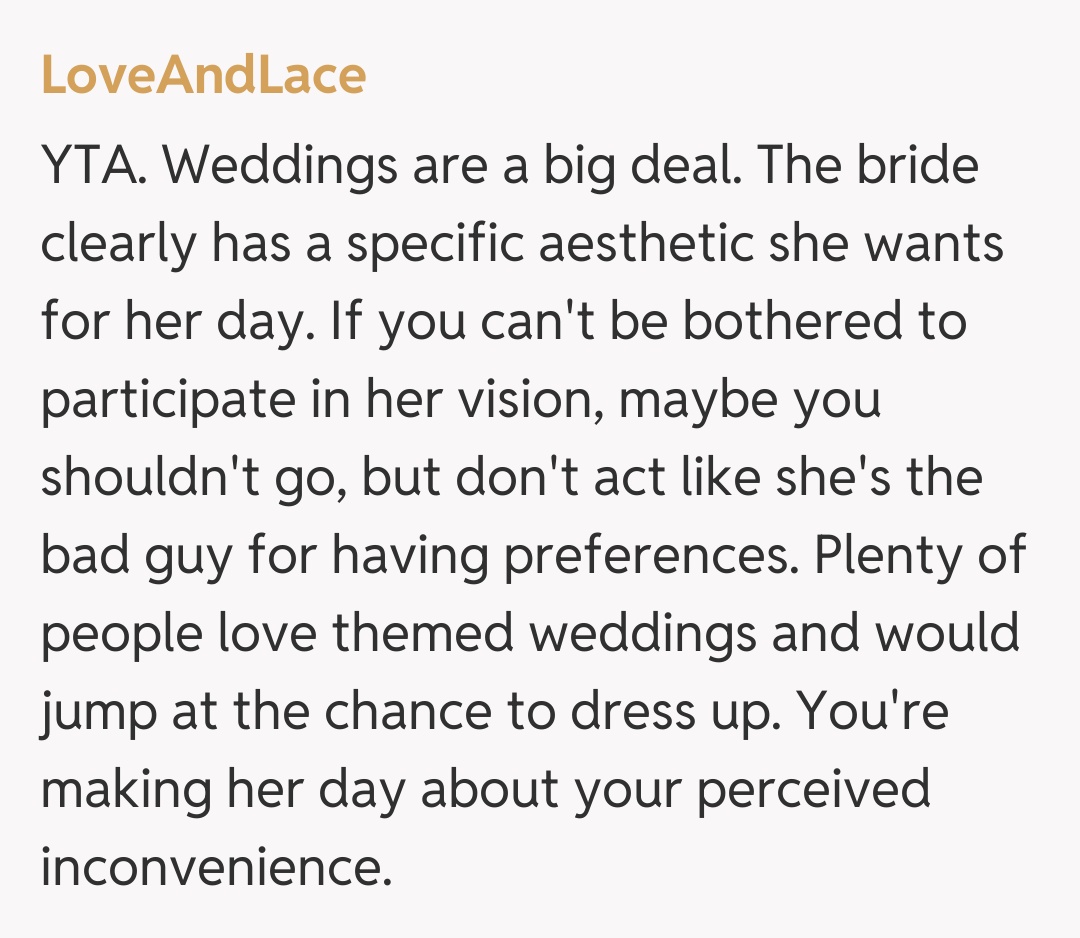This screenshot has height=938, width=1080.
Task: Open the LoveAndLace user profile
Action: pyautogui.click(x=203, y=77)
